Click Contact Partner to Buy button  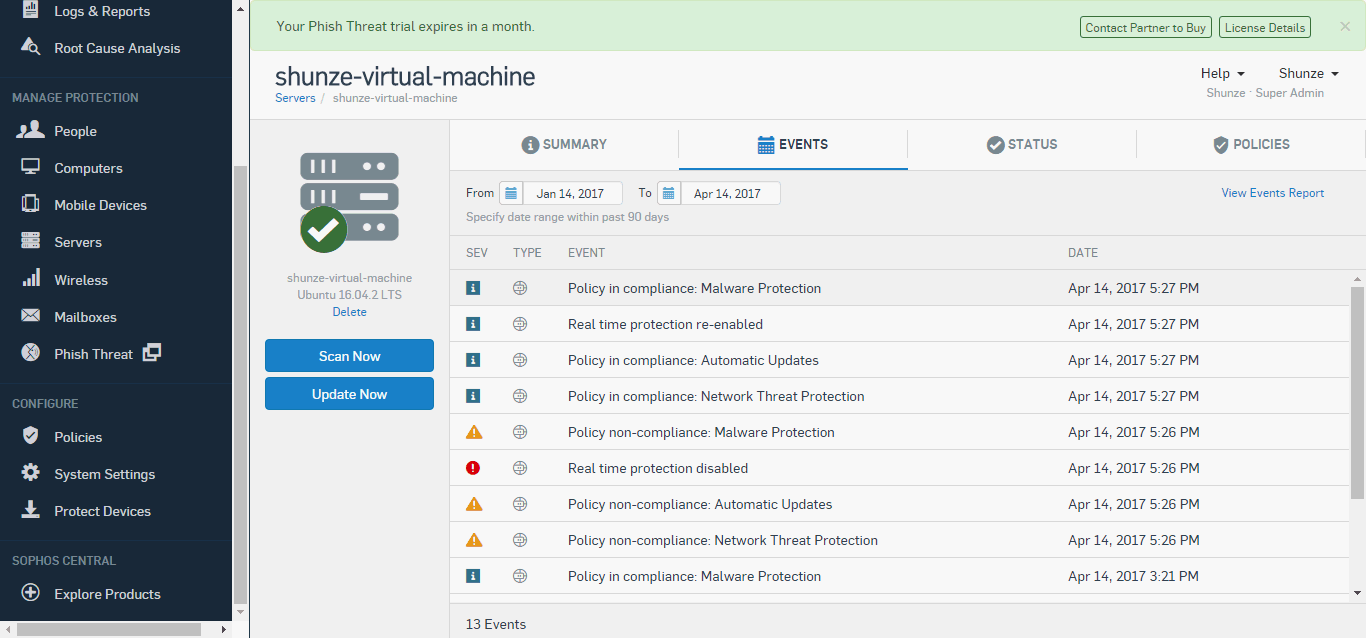(x=1146, y=28)
